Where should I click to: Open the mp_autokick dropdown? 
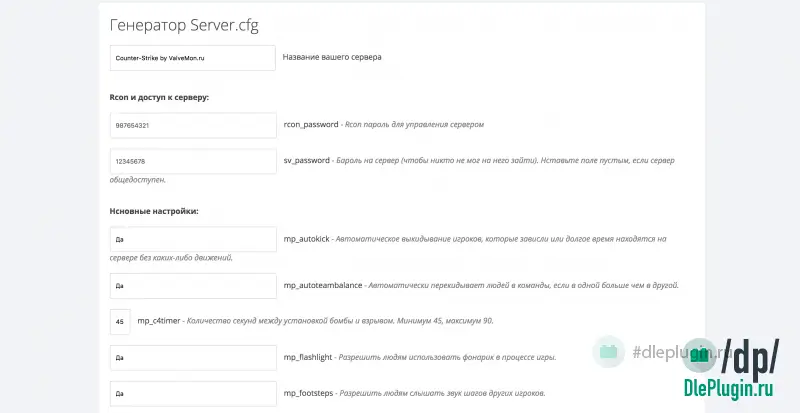193,239
